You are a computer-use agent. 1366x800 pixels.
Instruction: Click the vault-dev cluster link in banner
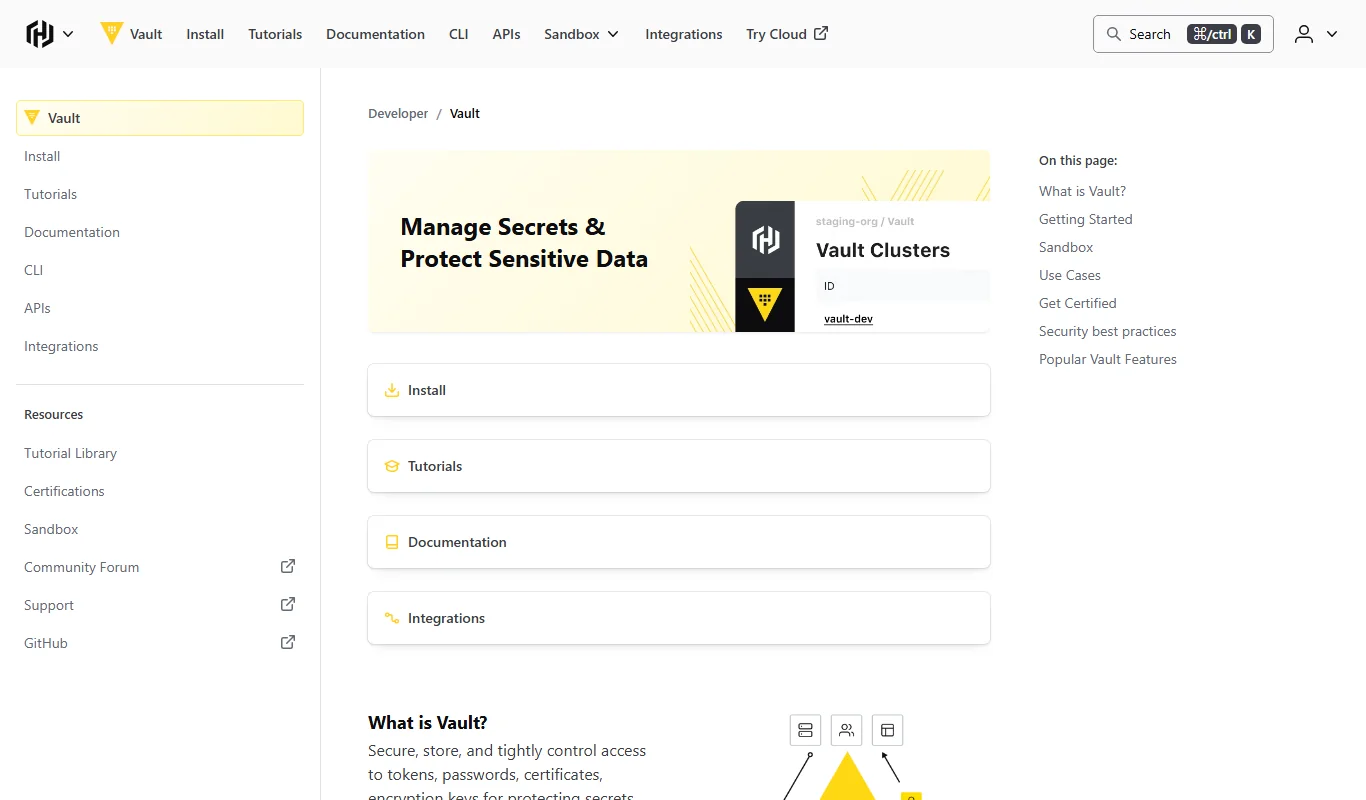[848, 319]
